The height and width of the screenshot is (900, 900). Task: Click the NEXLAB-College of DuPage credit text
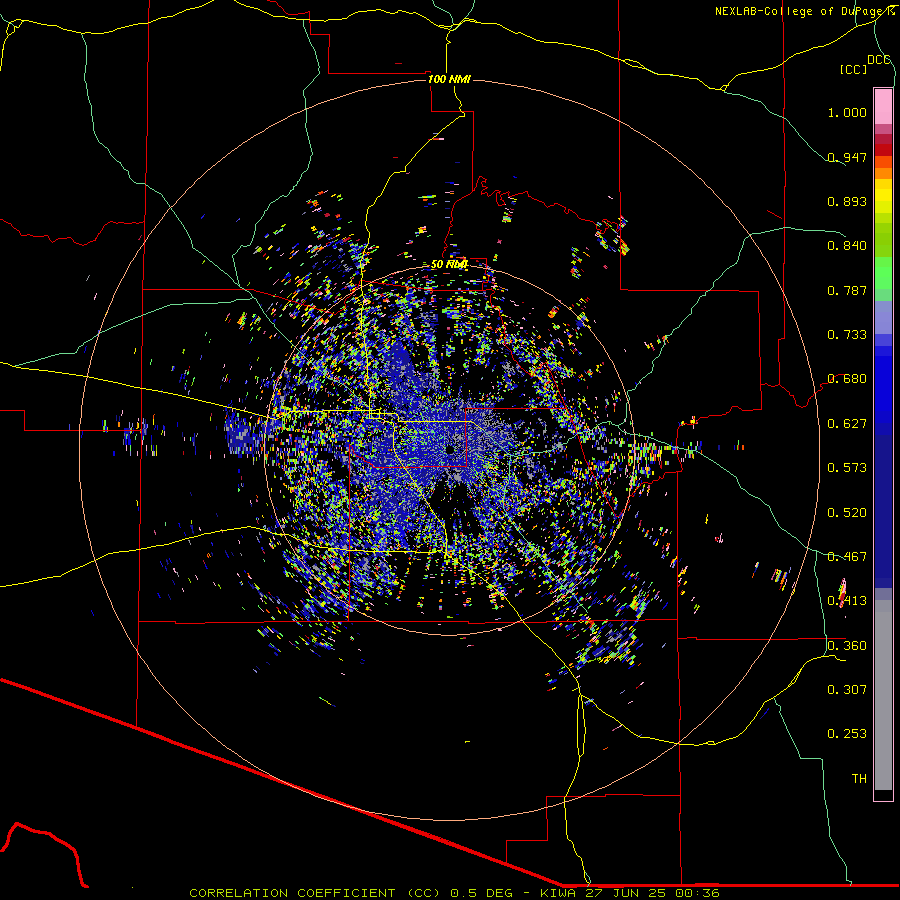tap(798, 11)
